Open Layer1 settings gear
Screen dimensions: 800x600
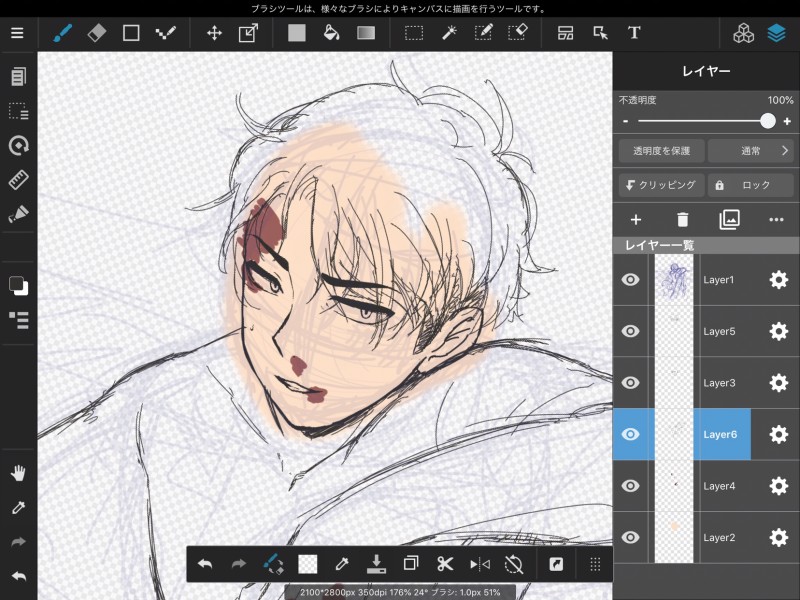pyautogui.click(x=779, y=280)
